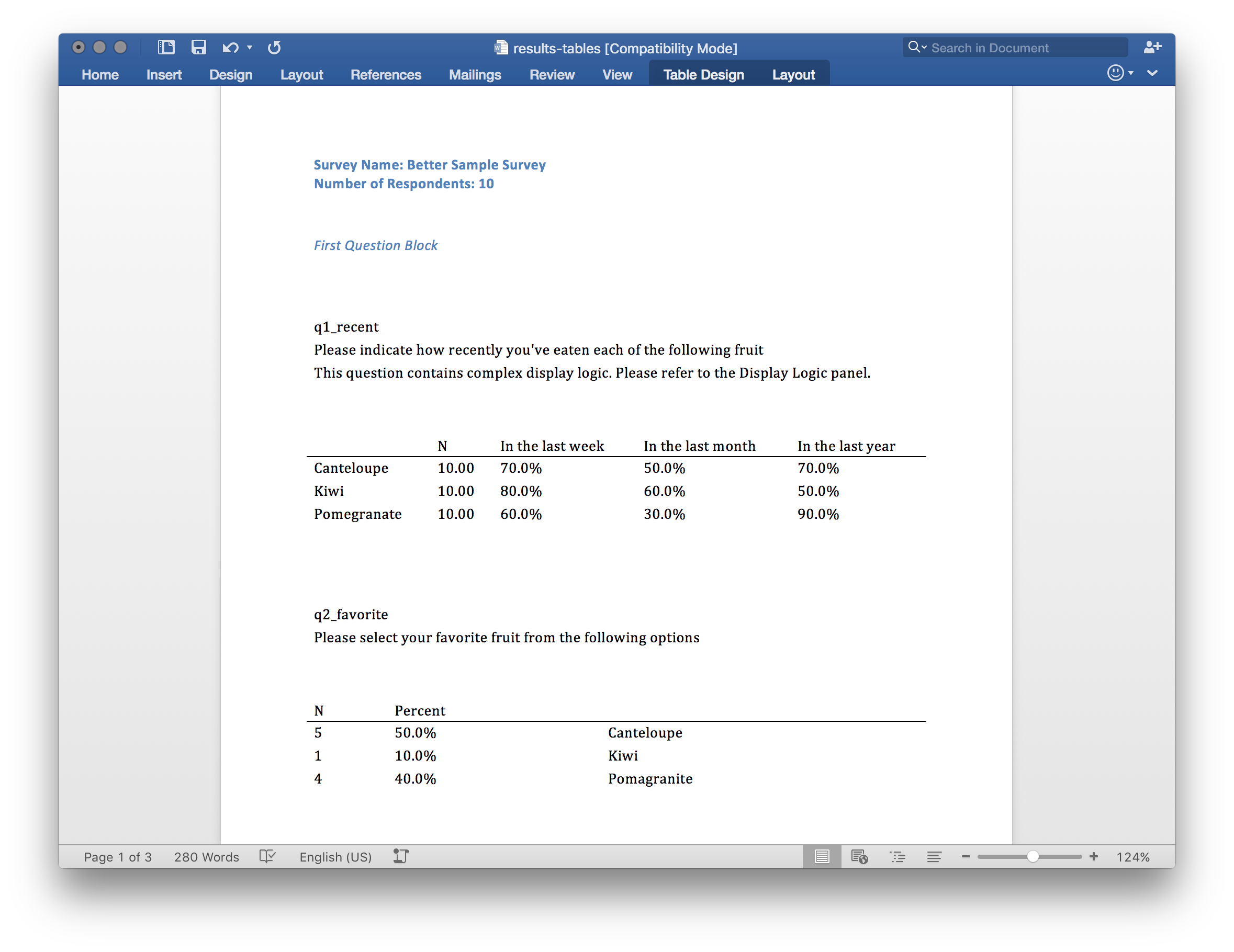Save the document using the disk icon
This screenshot has height=952, width=1234.
(x=199, y=48)
